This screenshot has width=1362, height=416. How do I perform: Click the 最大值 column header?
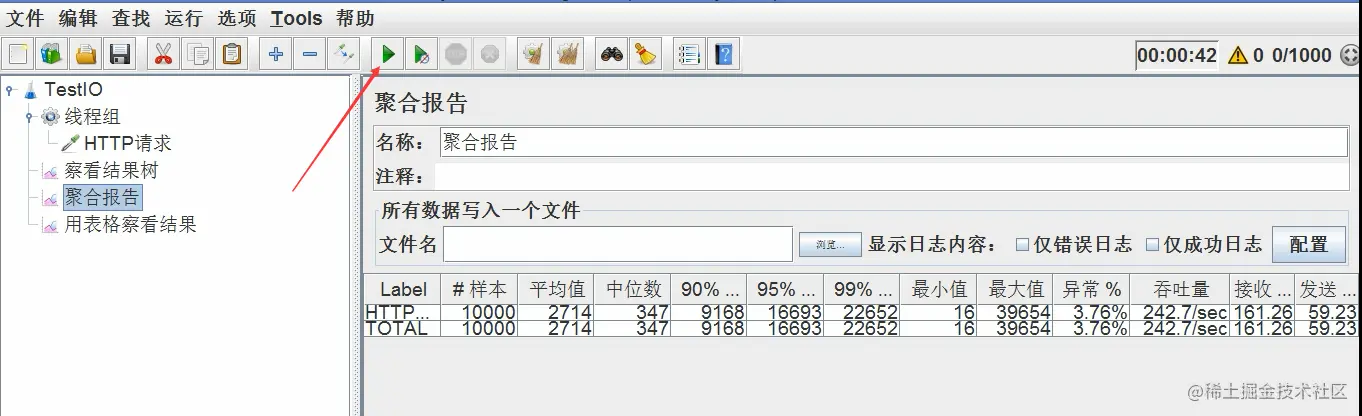(x=1016, y=290)
